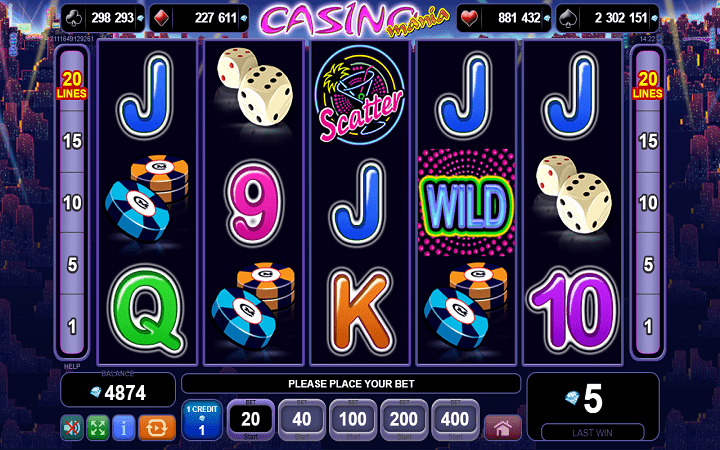Select the spades jackpot counter
The image size is (720, 450).
point(608,18)
